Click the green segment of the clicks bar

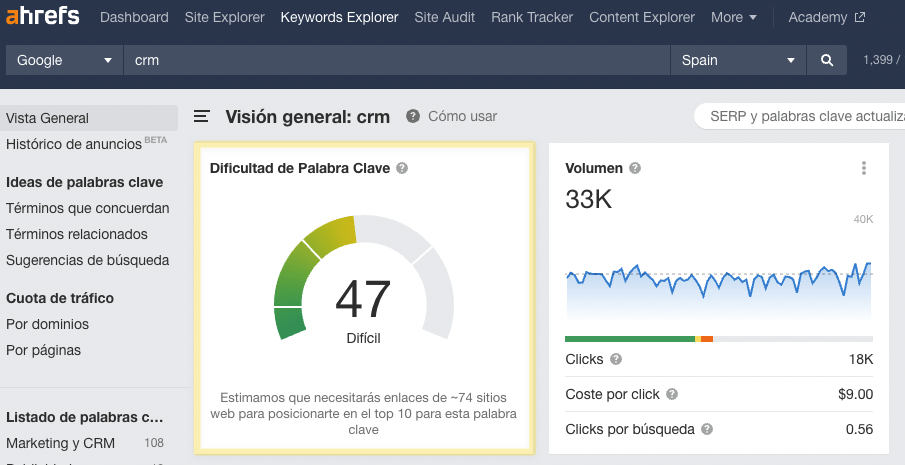tap(628, 339)
